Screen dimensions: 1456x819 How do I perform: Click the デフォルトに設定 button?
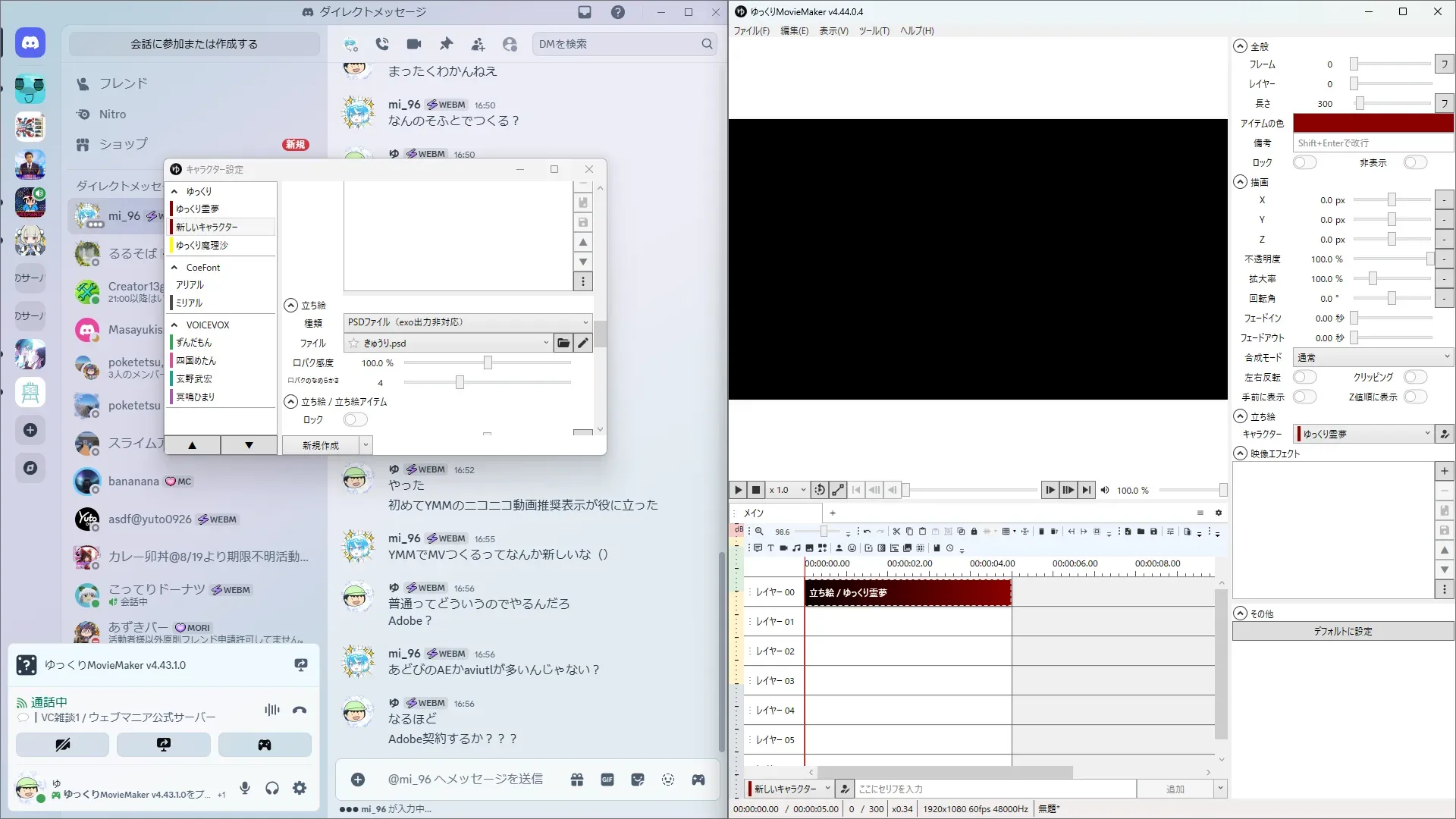(x=1342, y=631)
